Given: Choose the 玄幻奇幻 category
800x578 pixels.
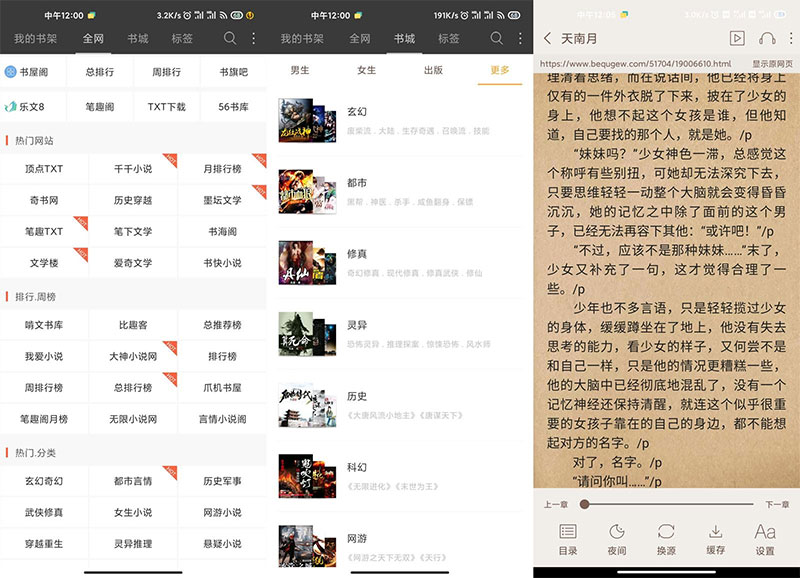Looking at the screenshot, I should click(44, 481).
